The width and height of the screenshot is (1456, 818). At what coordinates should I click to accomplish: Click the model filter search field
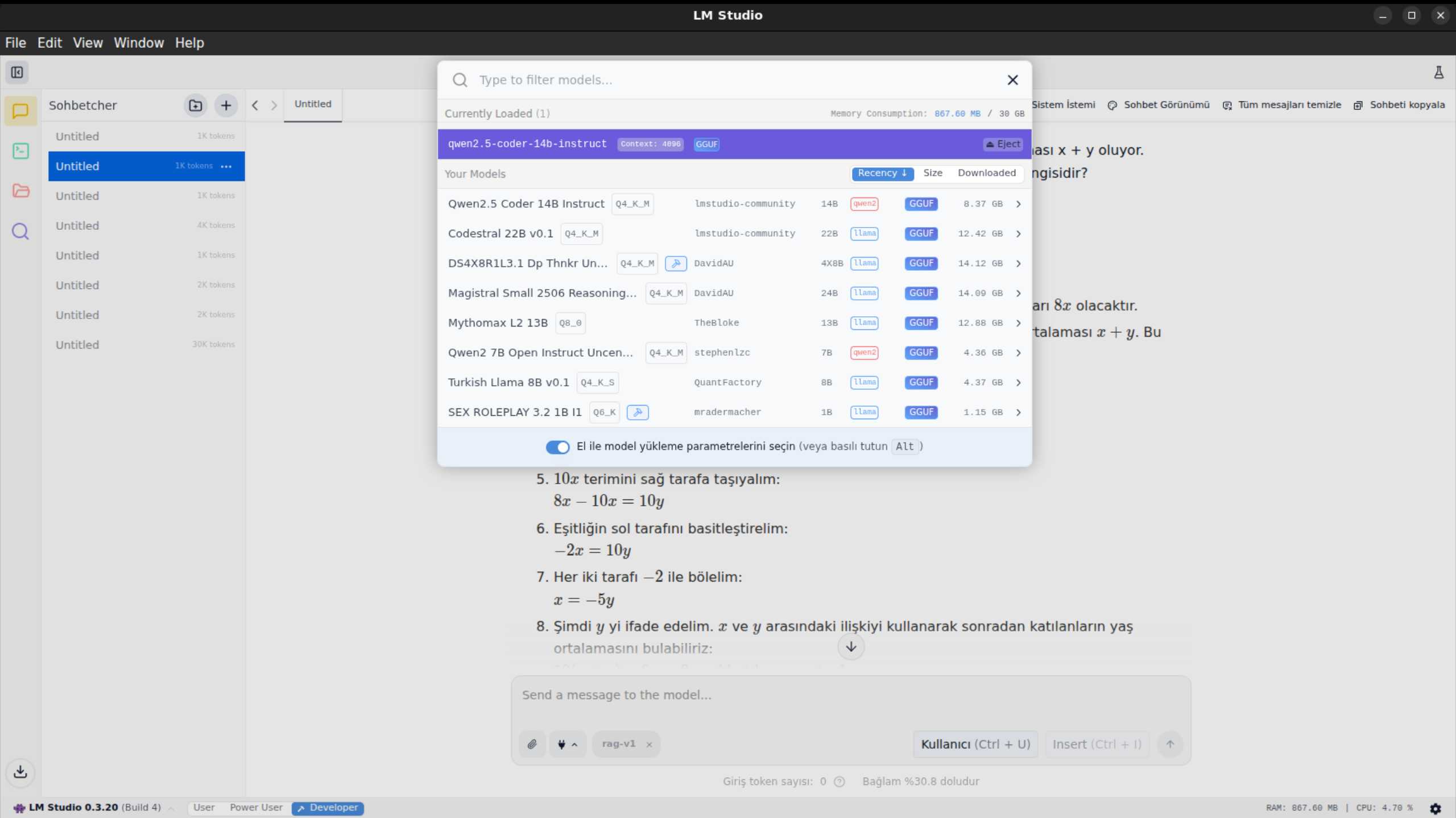[734, 80]
